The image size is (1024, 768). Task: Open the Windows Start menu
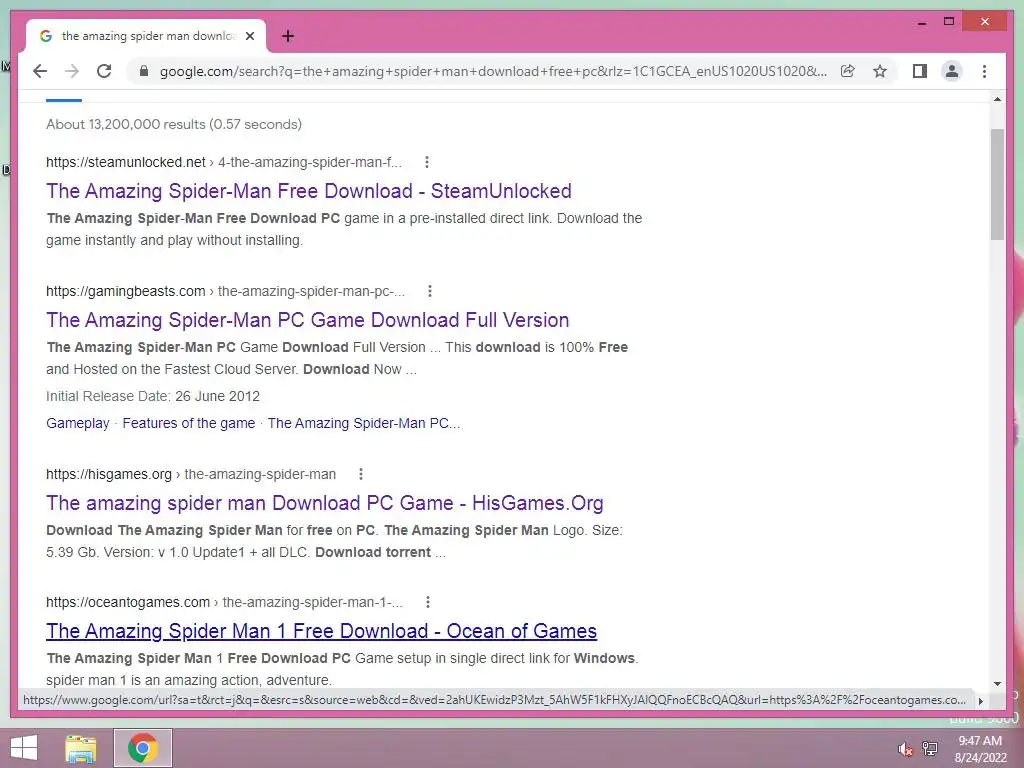click(x=24, y=748)
